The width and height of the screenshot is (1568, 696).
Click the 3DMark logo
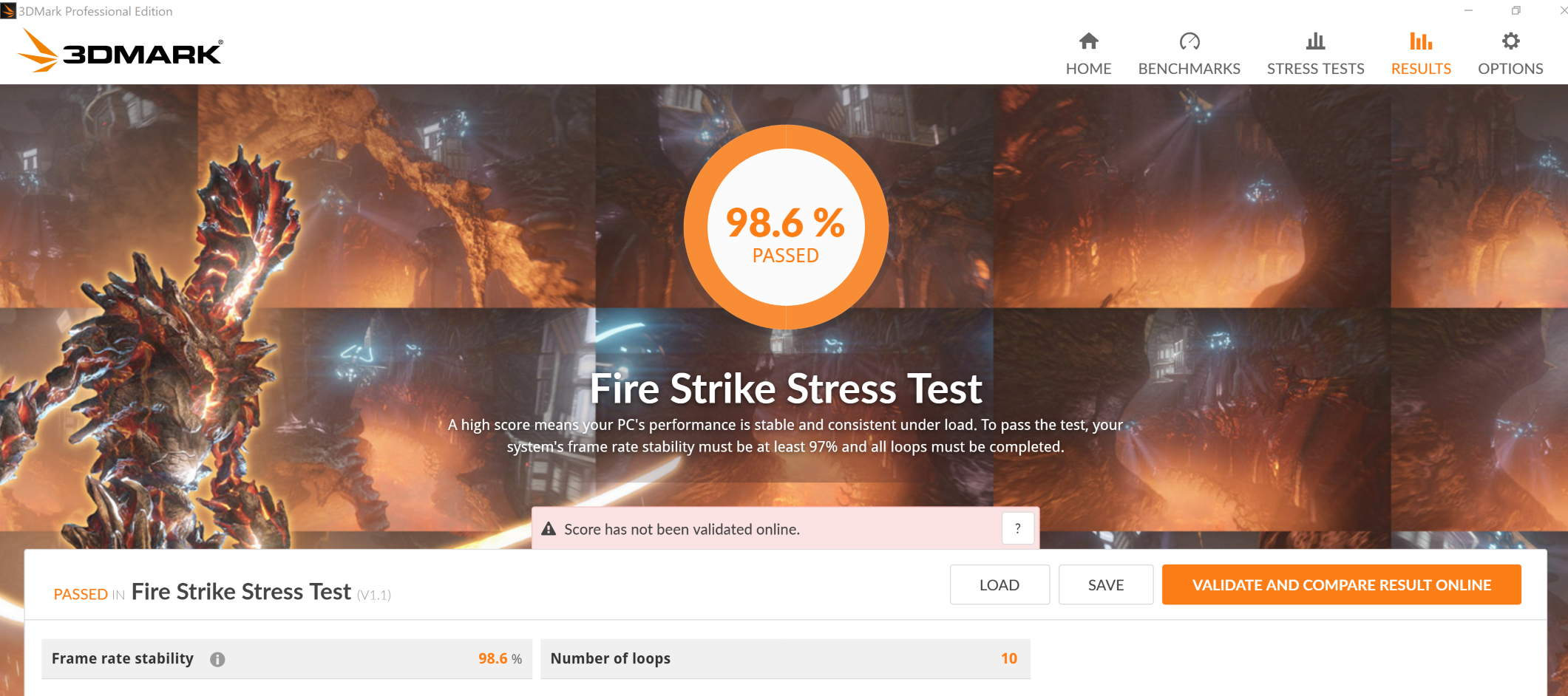coord(120,51)
